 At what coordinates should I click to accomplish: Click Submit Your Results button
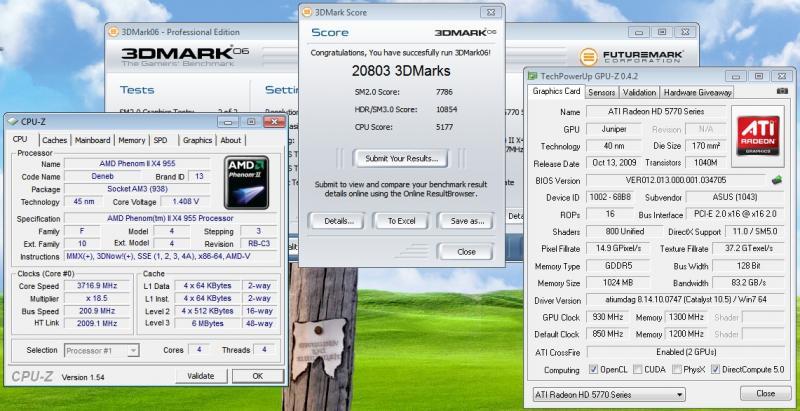(402, 159)
